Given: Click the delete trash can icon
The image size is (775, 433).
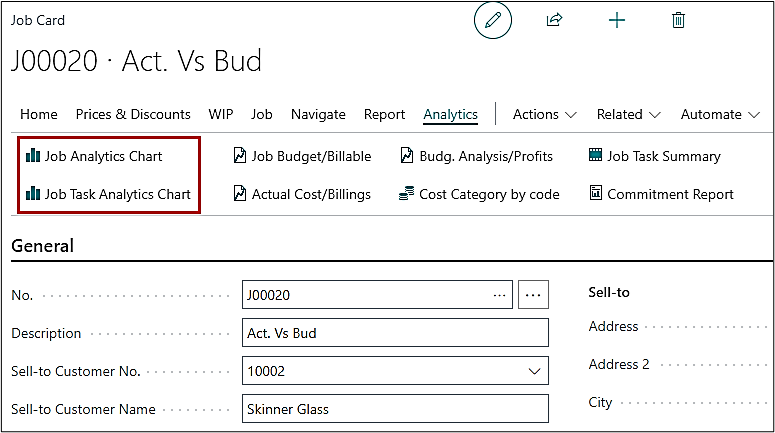Looking at the screenshot, I should (679, 20).
